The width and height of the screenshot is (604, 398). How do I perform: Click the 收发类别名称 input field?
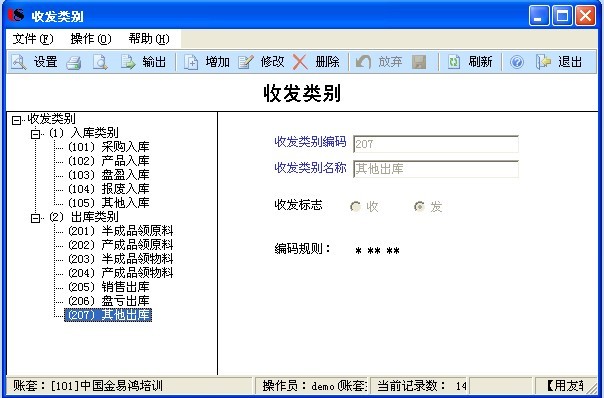coord(436,169)
